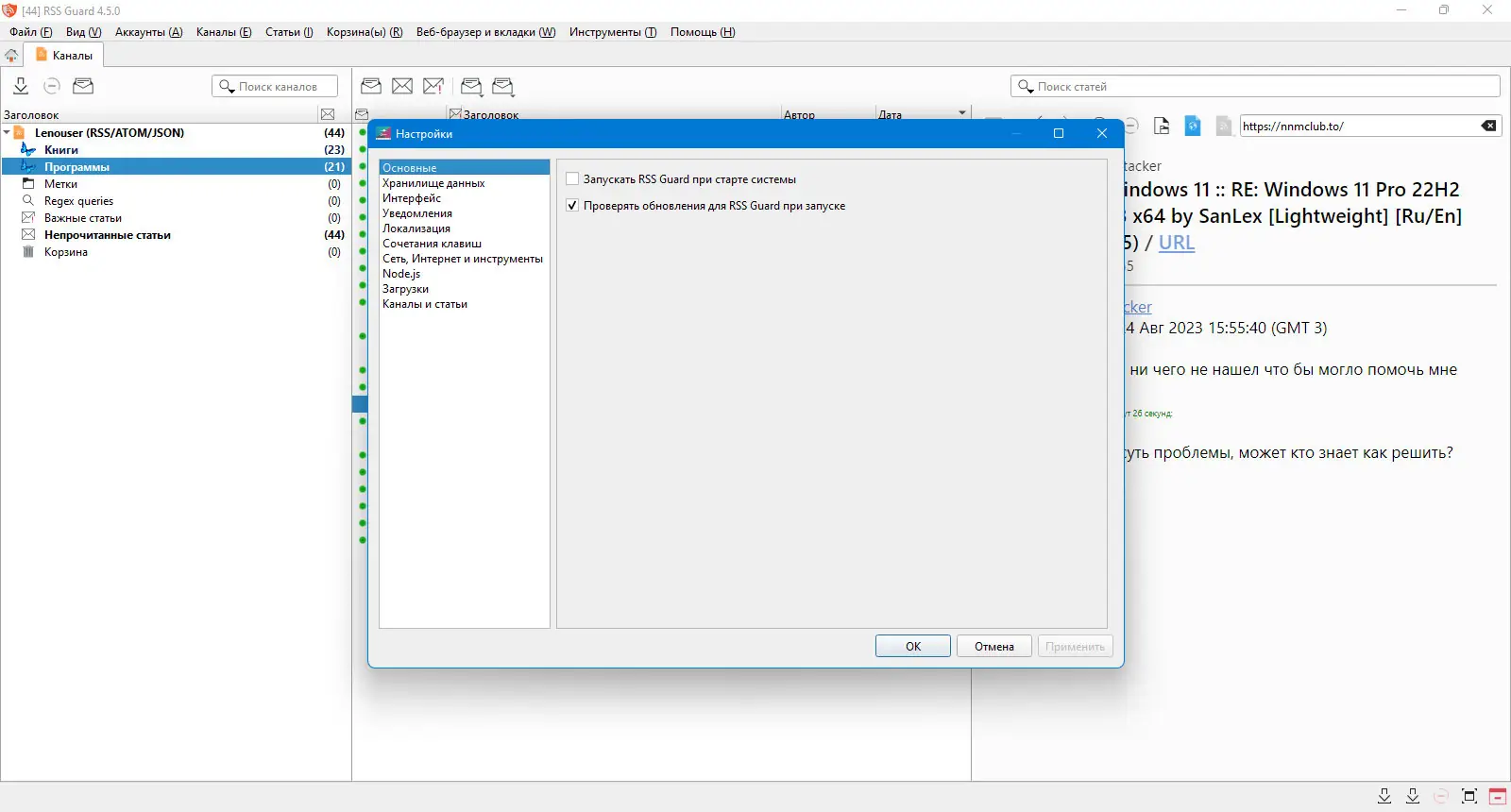Clear the nnmclub URL address field
Screen dimensions: 1511x812
point(1488,126)
